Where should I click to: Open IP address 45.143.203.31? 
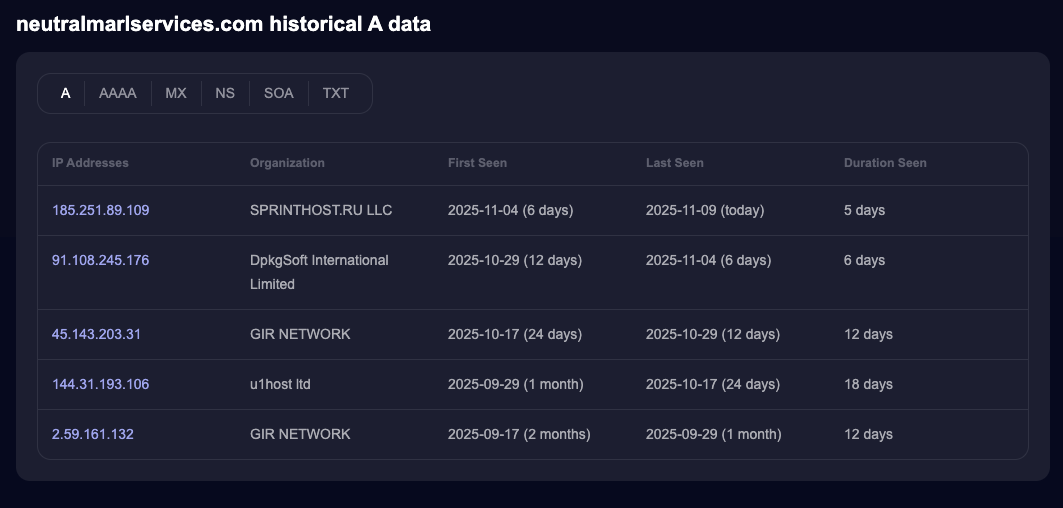click(x=96, y=334)
